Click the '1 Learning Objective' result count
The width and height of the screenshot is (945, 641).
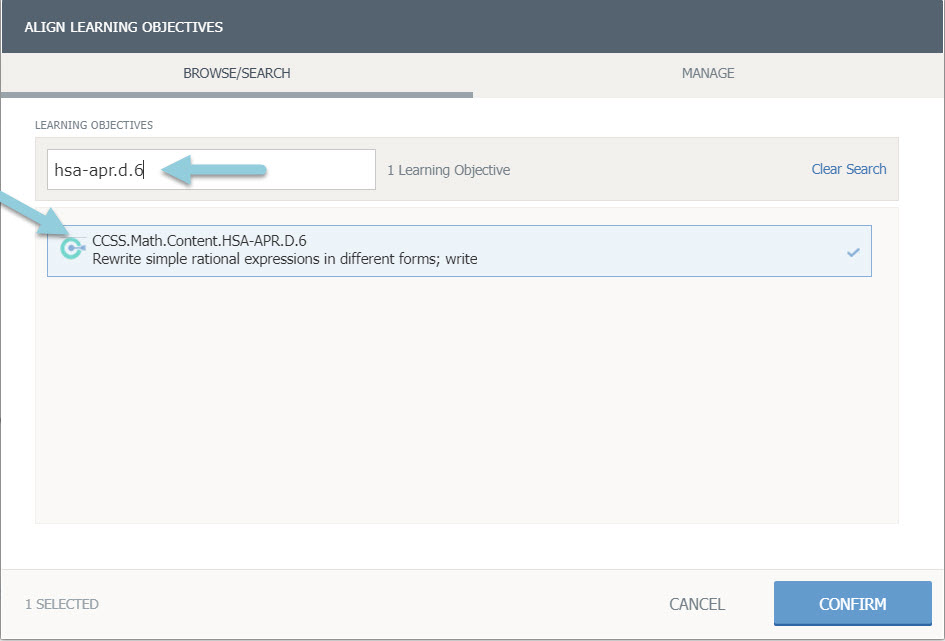[x=448, y=170]
